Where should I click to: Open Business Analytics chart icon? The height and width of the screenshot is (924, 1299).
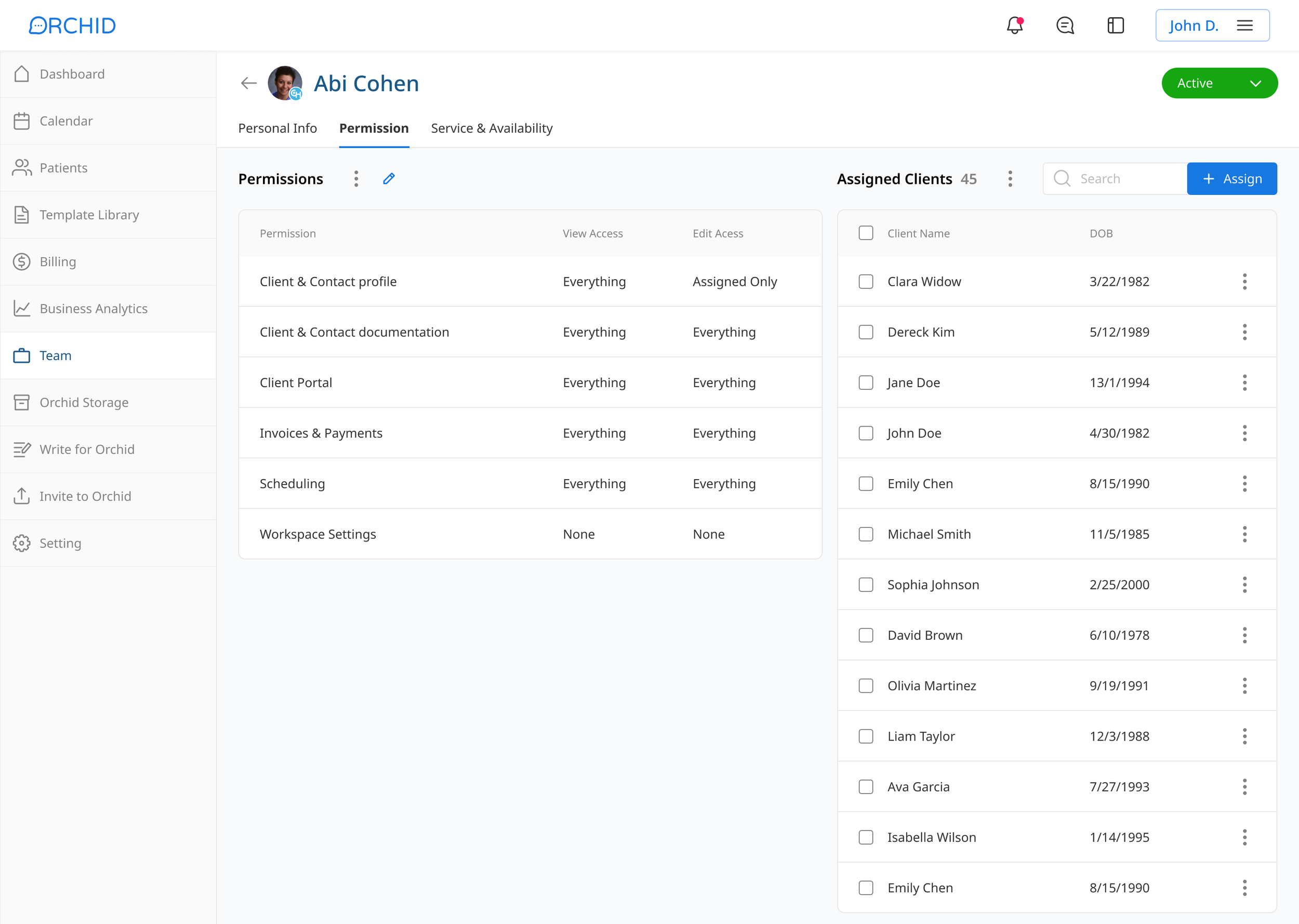(x=22, y=308)
